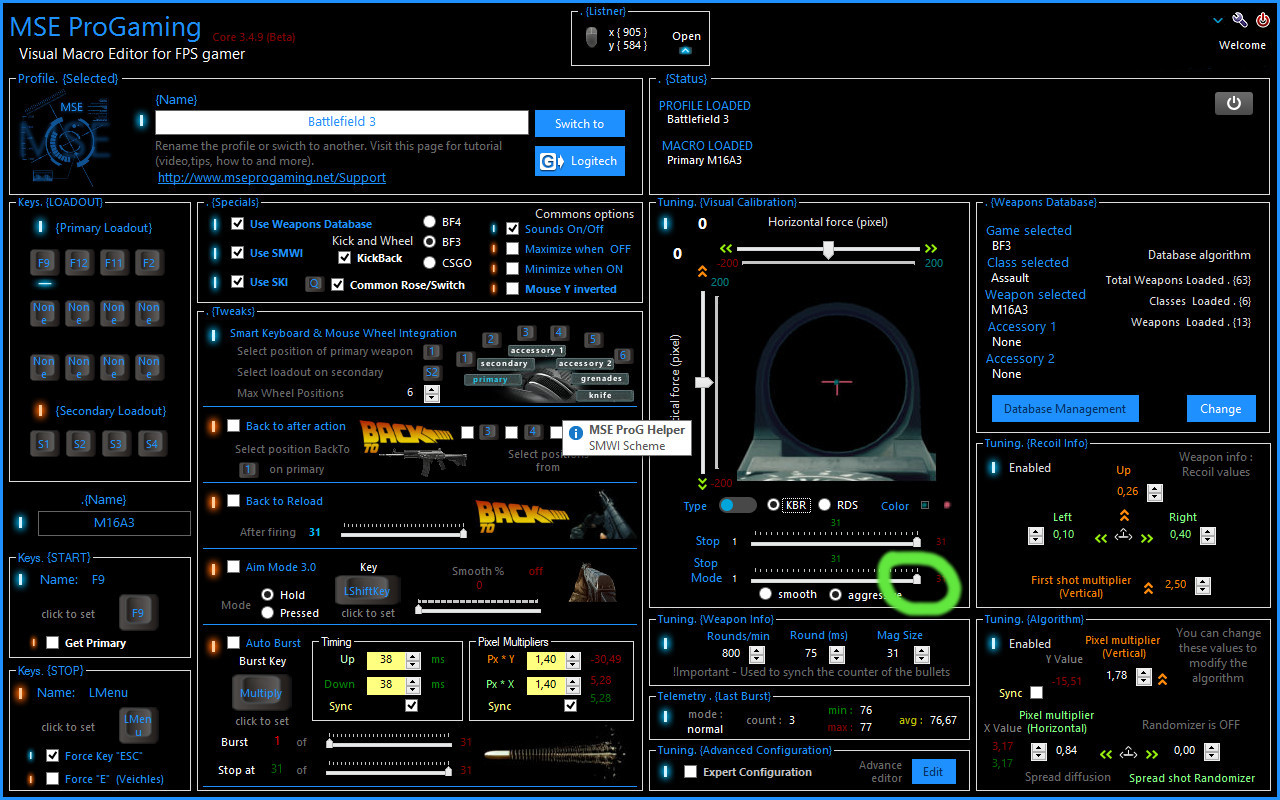
Task: Expand the small chevron left of the wrench icon
Action: click(1218, 20)
